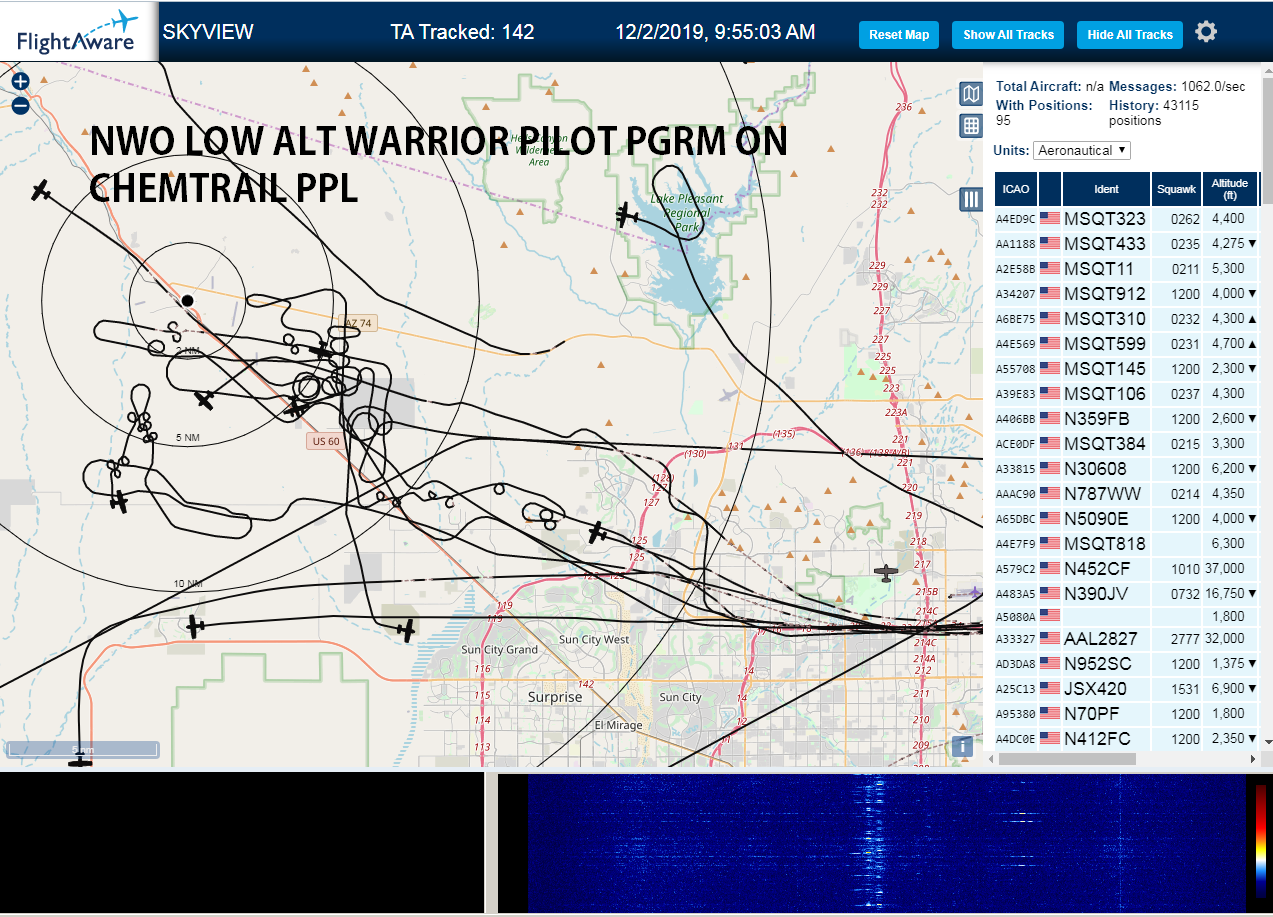Select aircraft row N787WW

[1126, 493]
